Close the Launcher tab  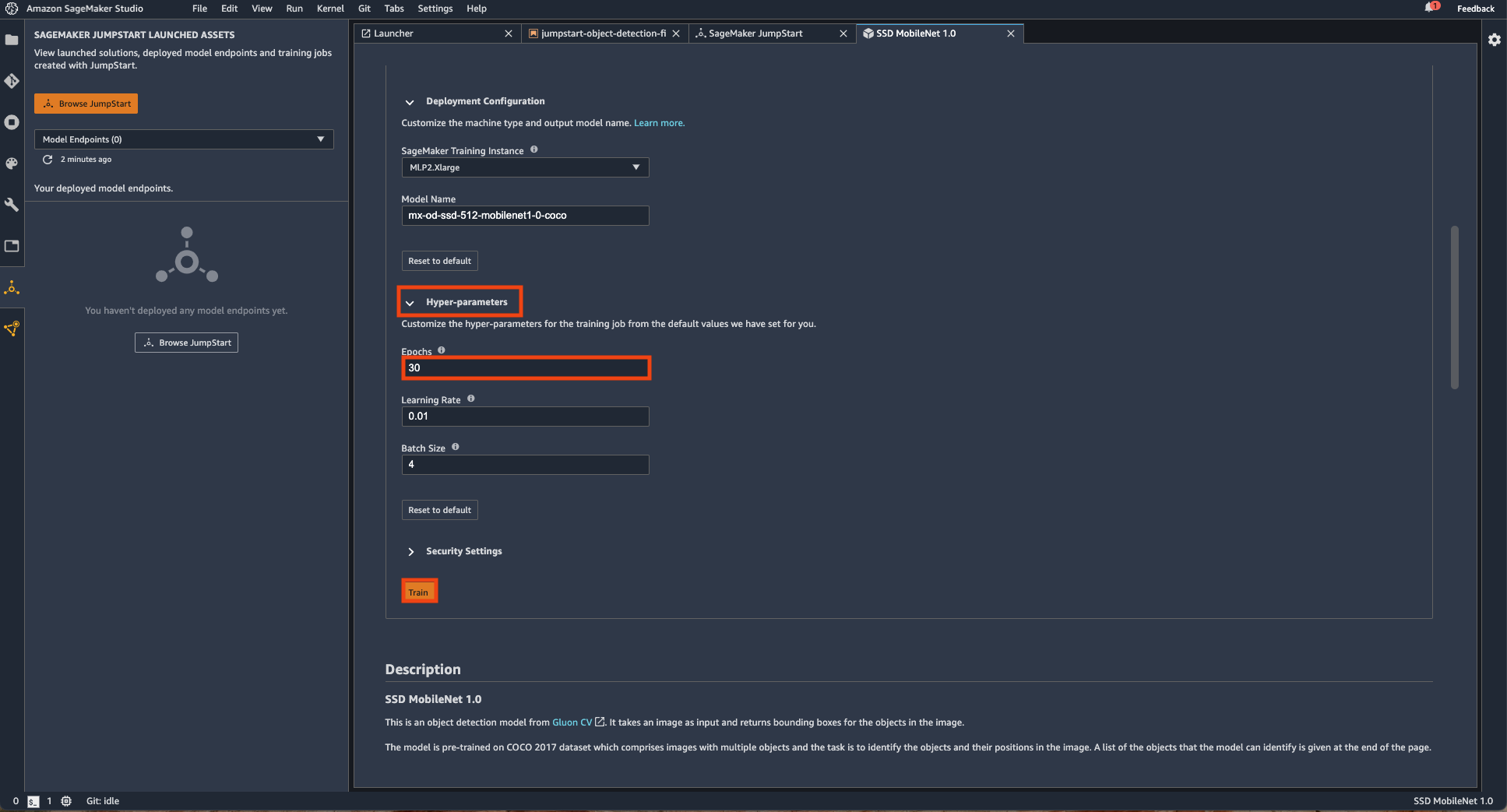pyautogui.click(x=509, y=33)
